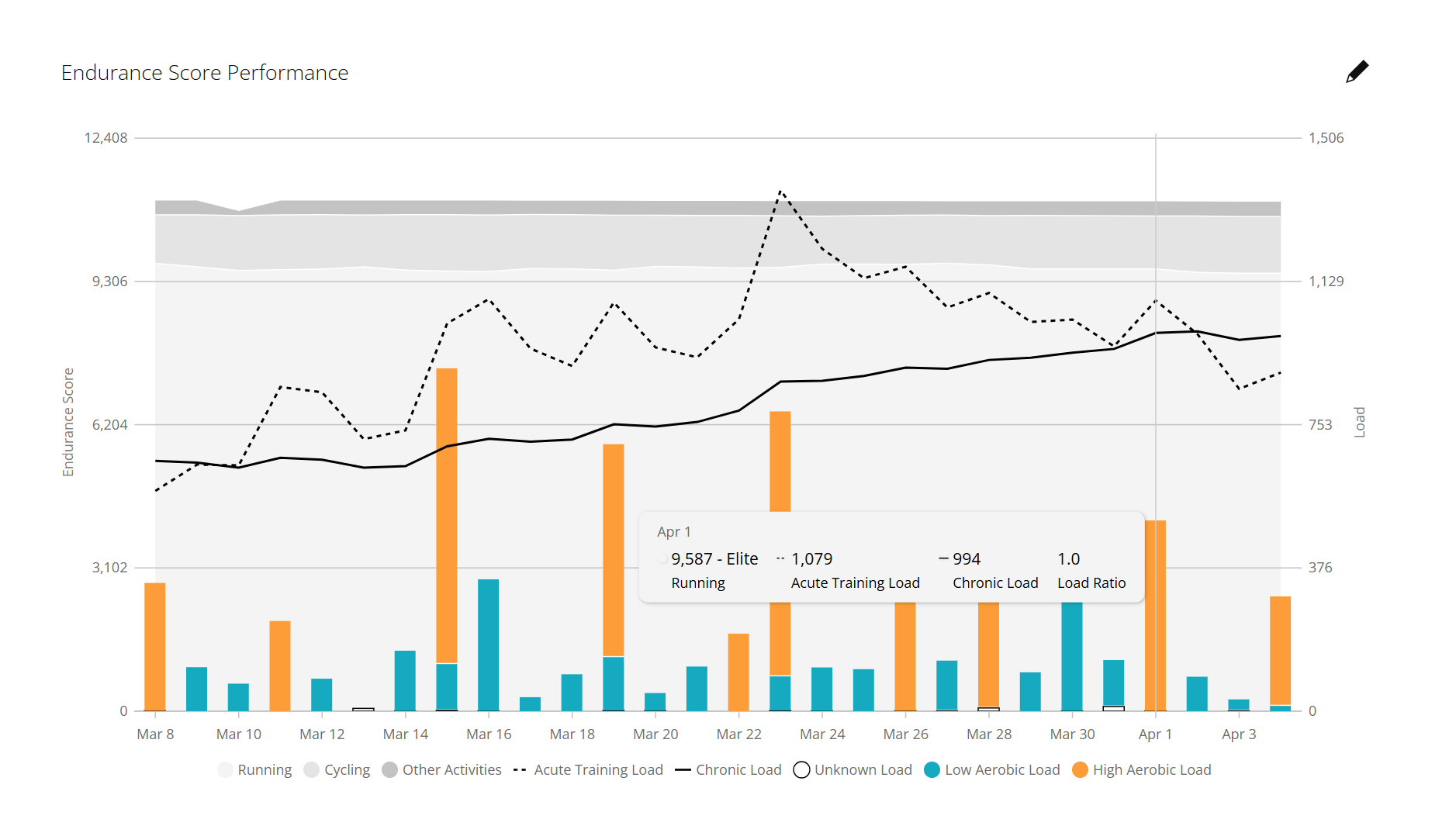Select the tall orange bar on Mar 15
Screen dimensions: 1456x819
coord(447,512)
